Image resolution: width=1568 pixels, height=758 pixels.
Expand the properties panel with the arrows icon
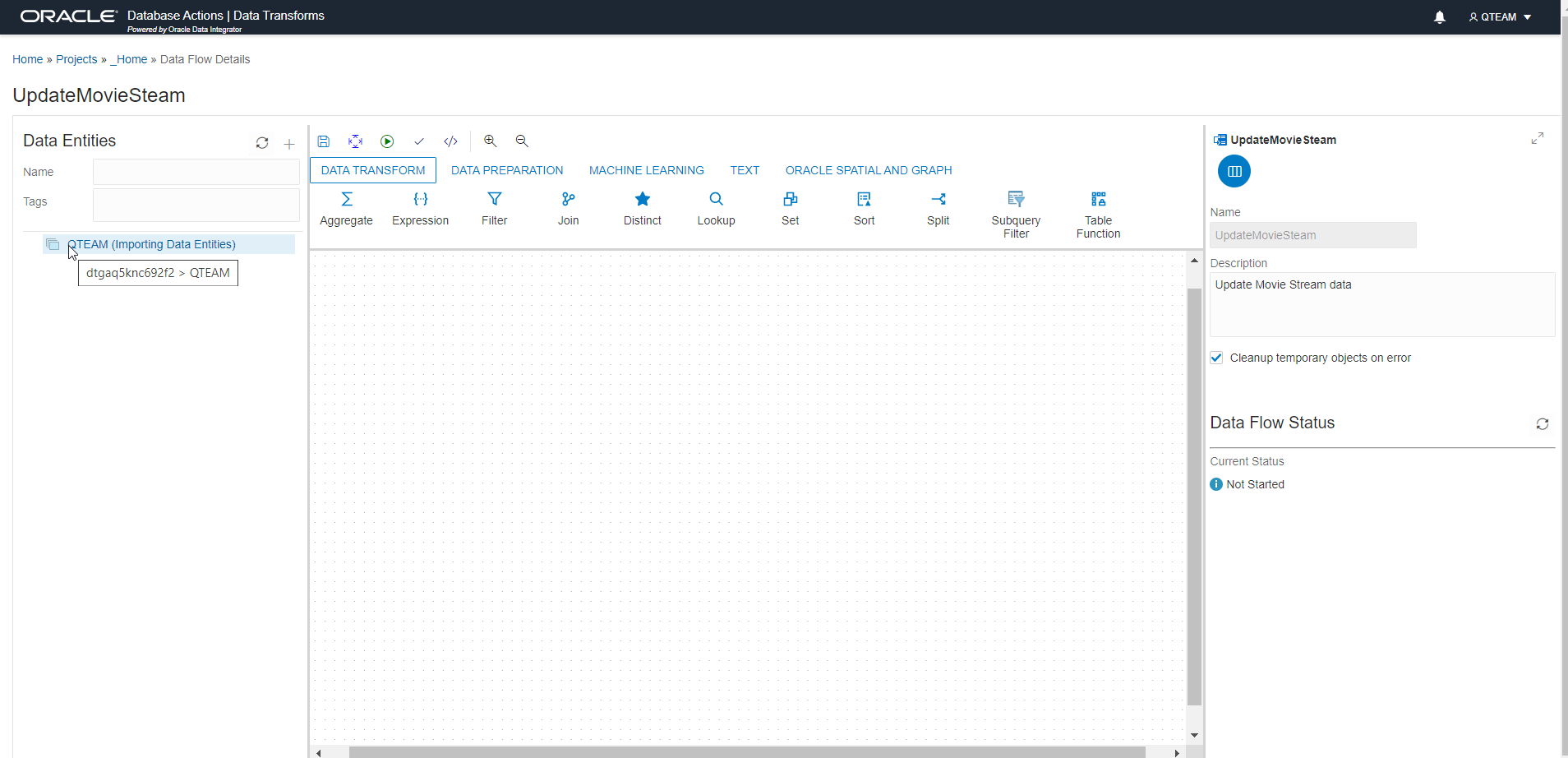[1538, 138]
